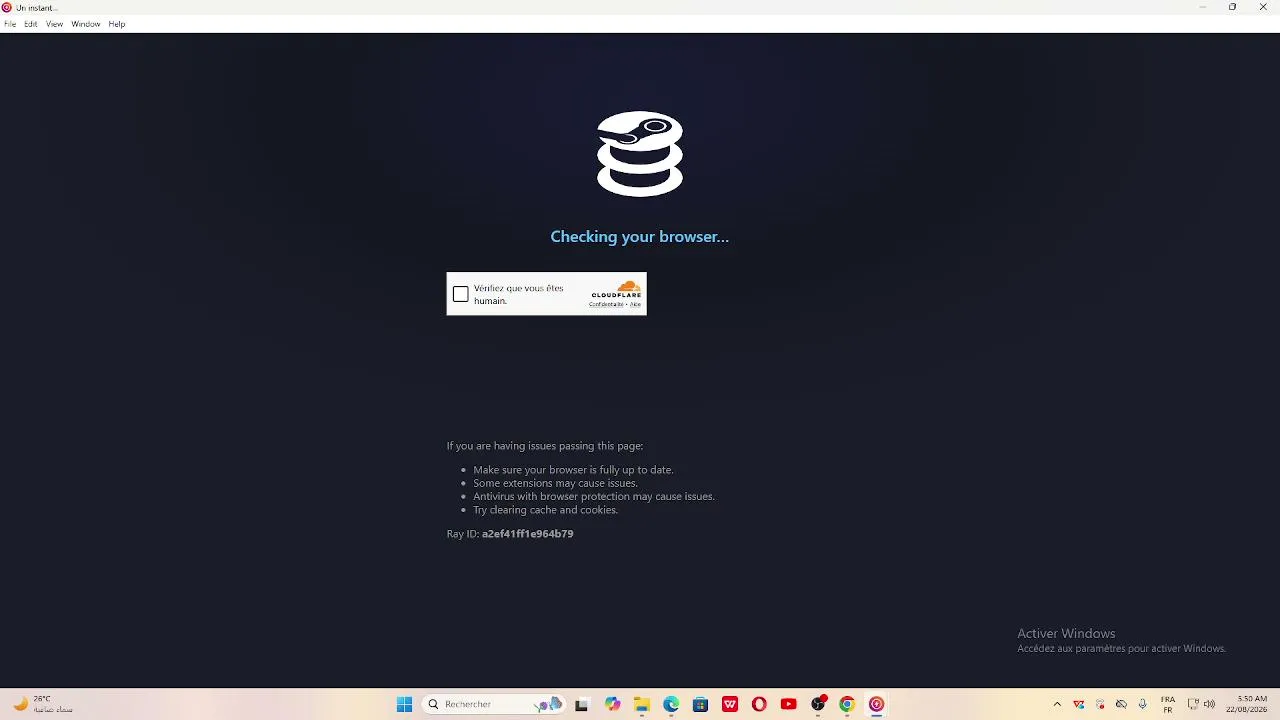This screenshot has height=720, width=1280.
Task: Click 'Some extensions may cause issues.' text
Action: (x=555, y=483)
